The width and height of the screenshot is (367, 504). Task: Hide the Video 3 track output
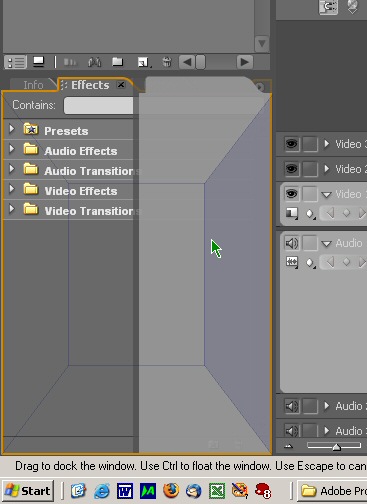291,144
